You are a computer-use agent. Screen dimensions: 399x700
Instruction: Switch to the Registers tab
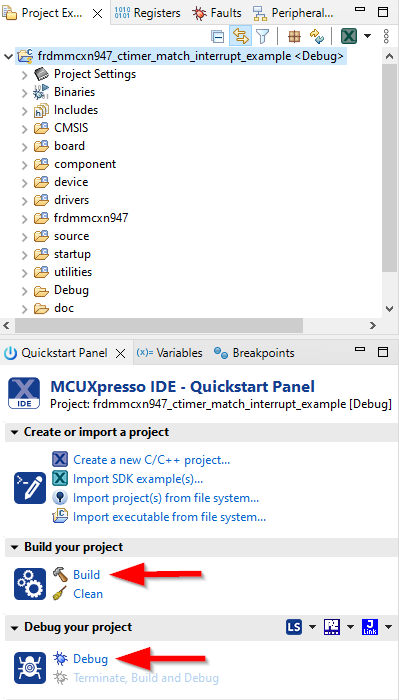click(x=147, y=13)
